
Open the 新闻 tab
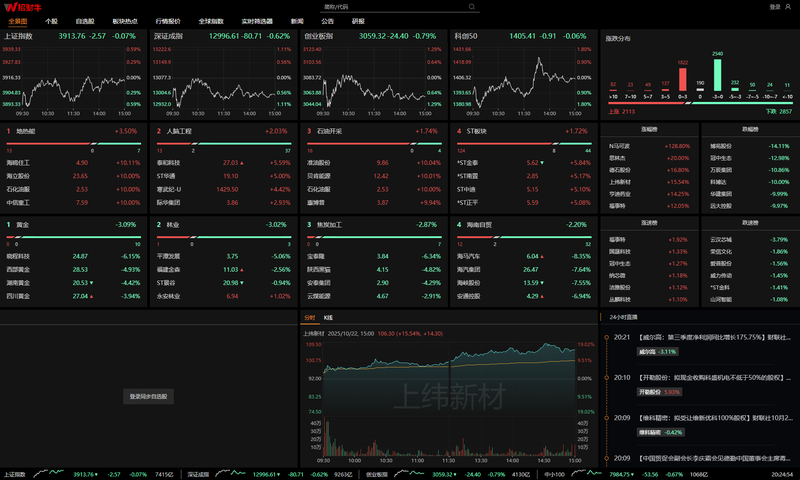click(x=297, y=21)
